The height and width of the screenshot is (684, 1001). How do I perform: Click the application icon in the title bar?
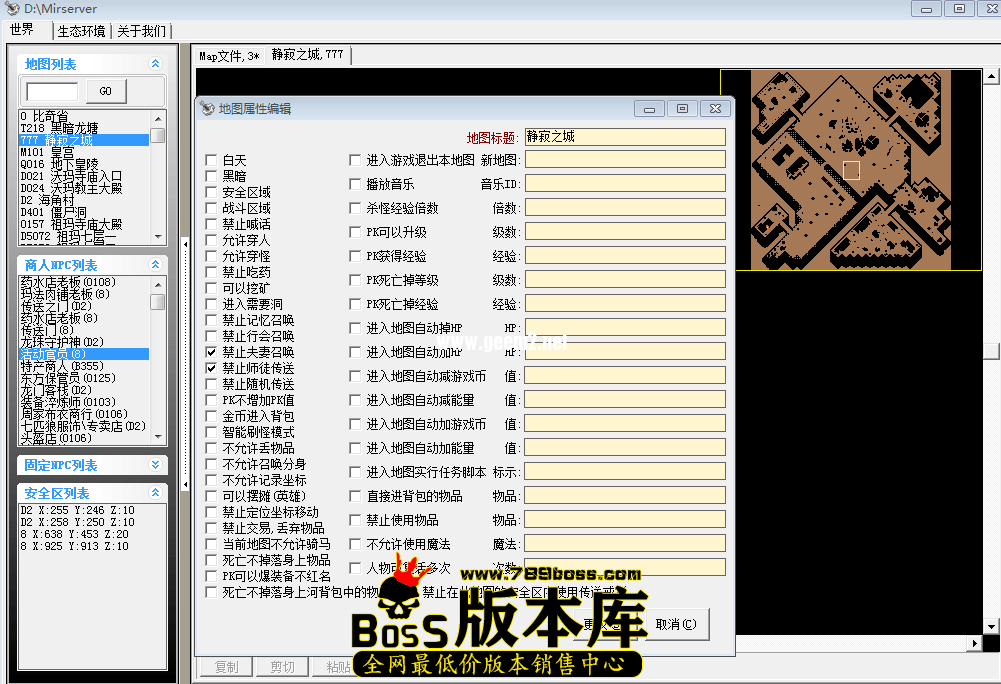pyautogui.click(x=10, y=9)
